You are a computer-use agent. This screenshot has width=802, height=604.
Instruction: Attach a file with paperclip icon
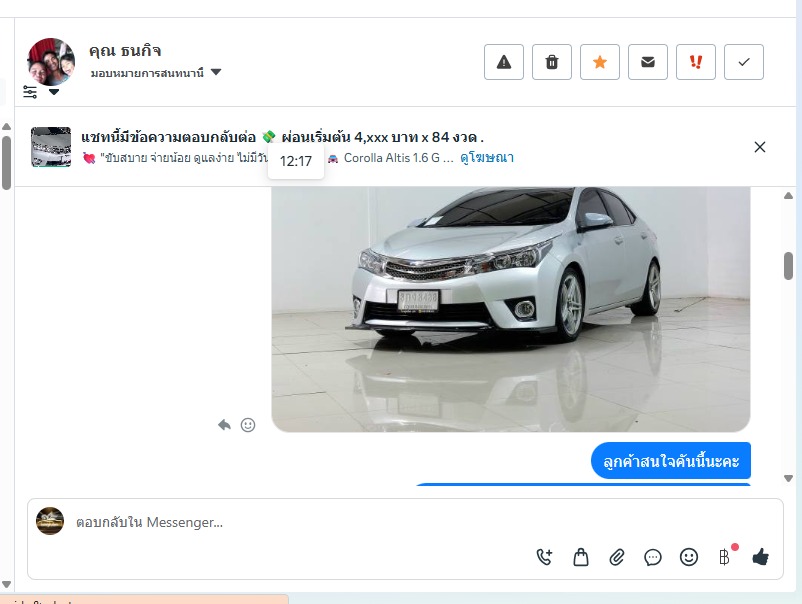pyautogui.click(x=617, y=556)
